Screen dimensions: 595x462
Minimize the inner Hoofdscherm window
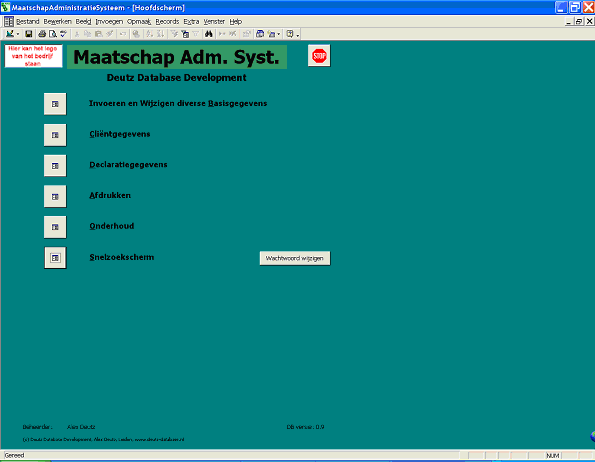(568, 22)
